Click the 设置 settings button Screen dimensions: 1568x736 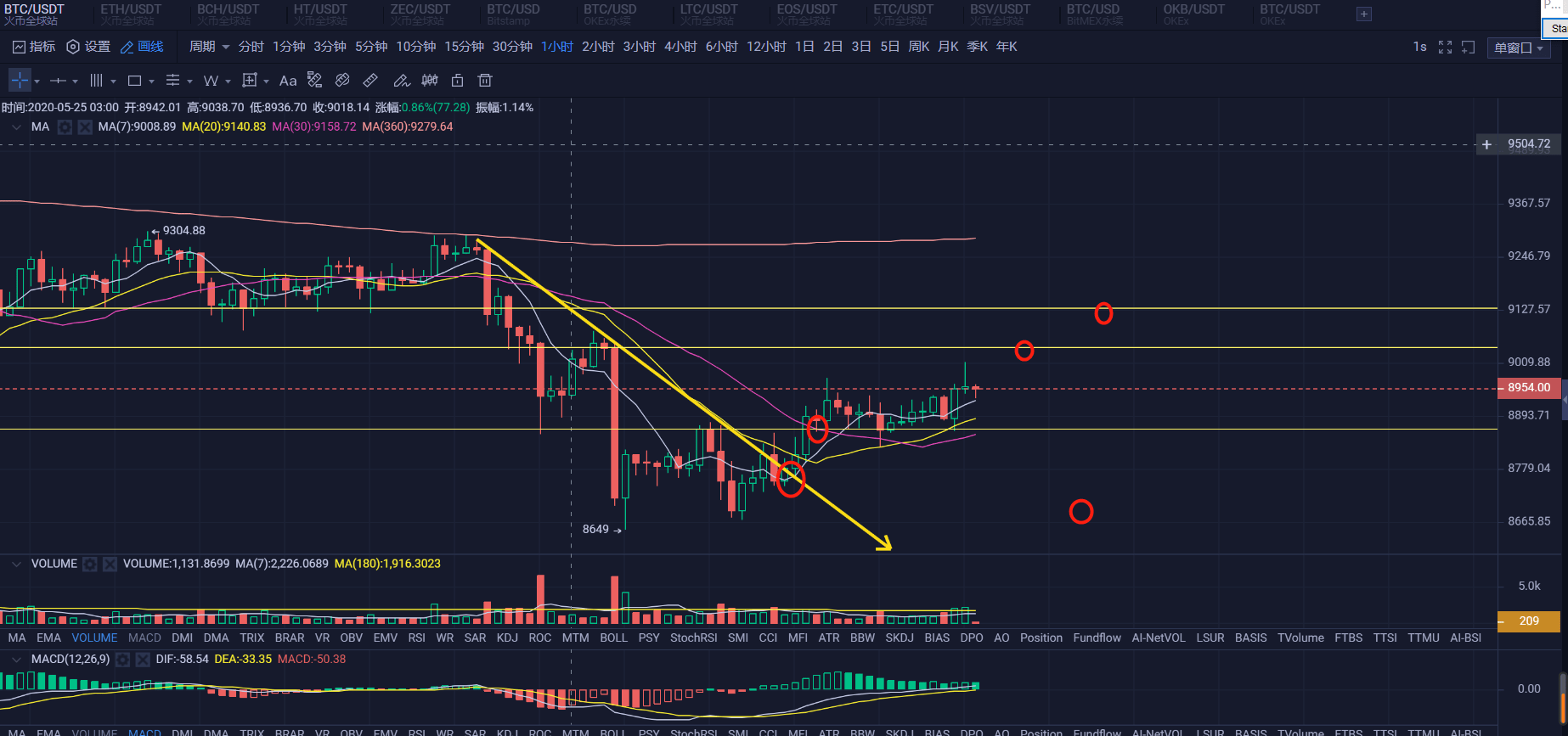click(88, 47)
